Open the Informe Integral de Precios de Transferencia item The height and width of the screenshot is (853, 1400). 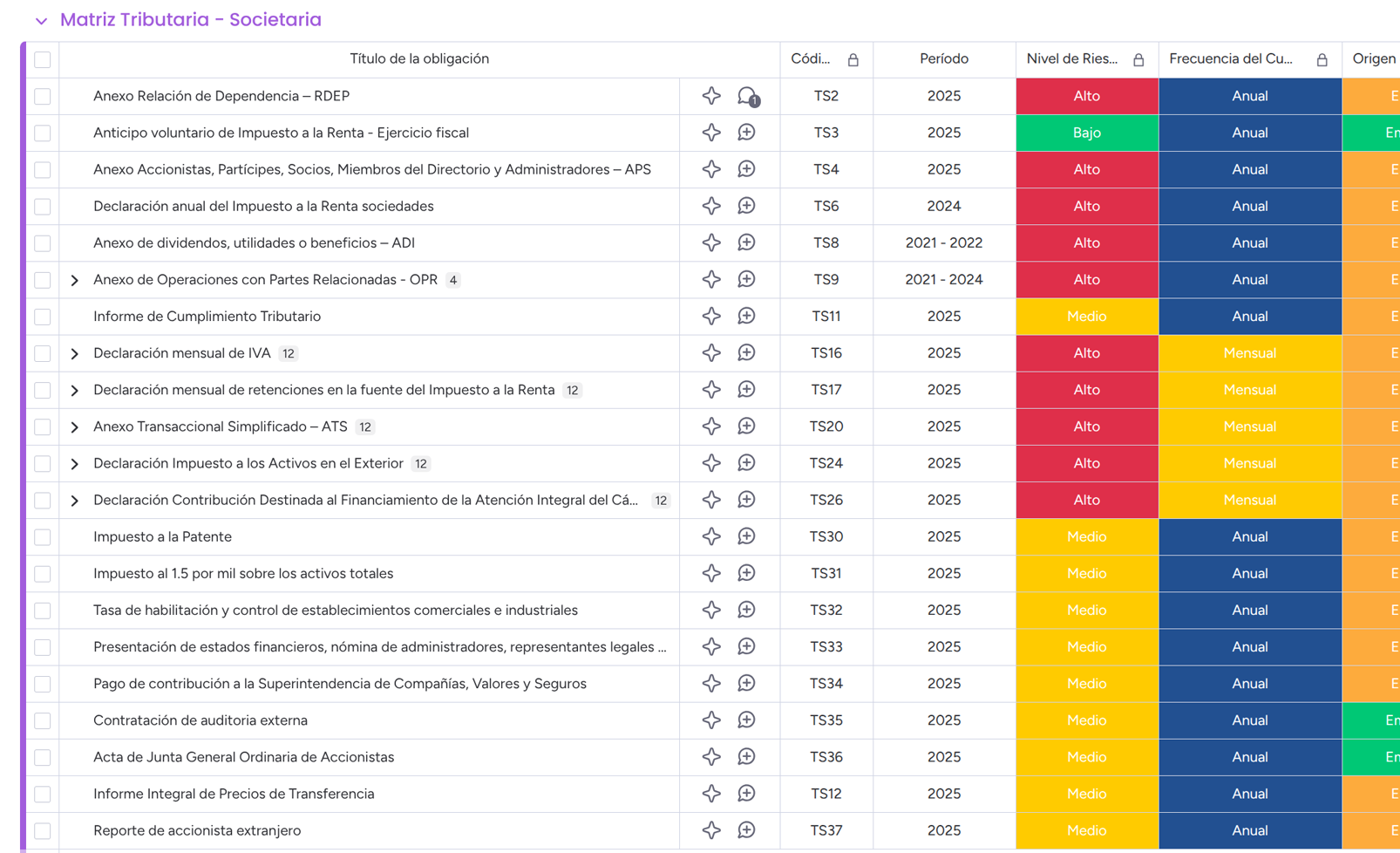(234, 794)
